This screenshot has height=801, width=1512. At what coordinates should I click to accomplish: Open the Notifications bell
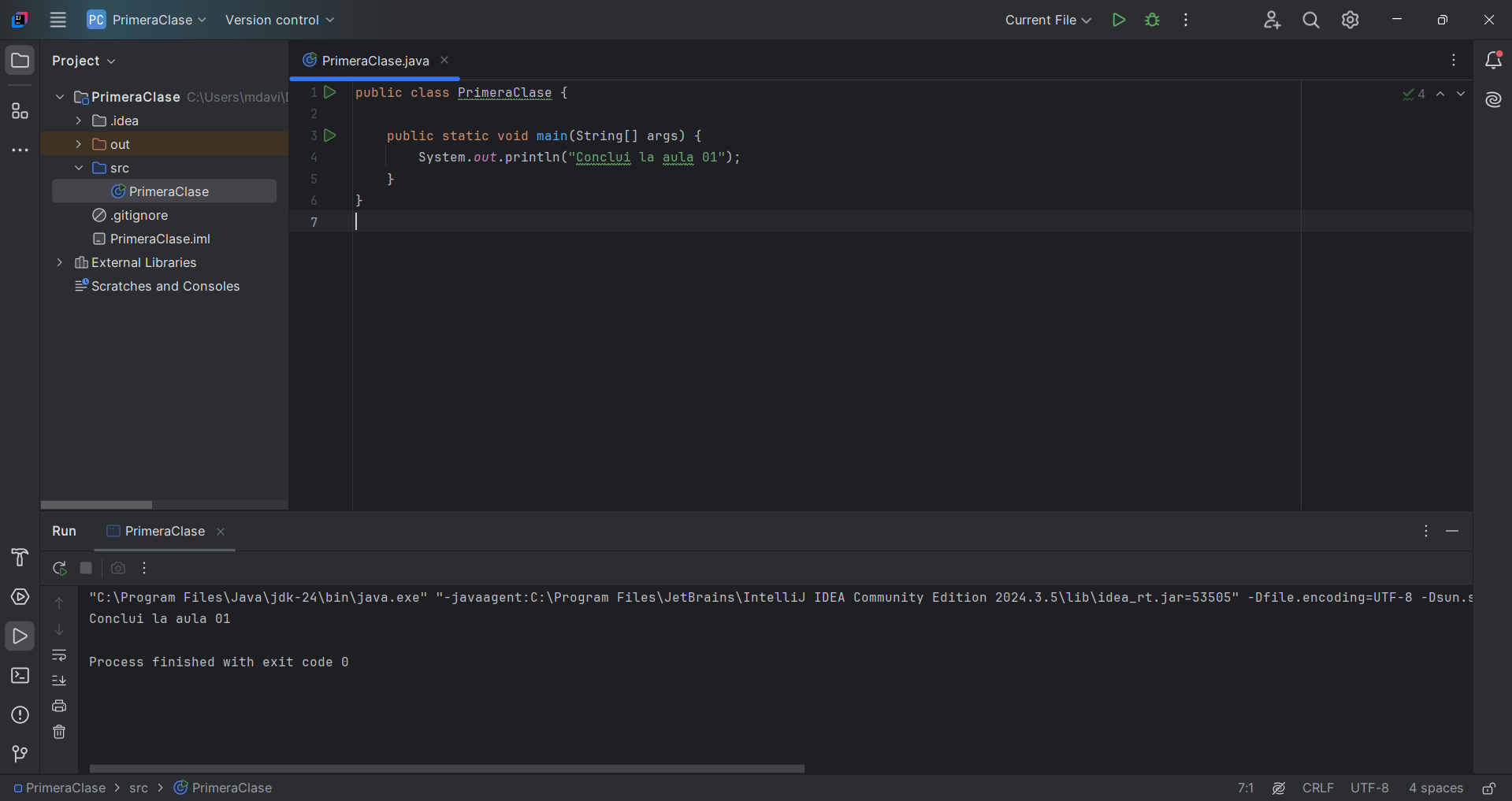(x=1493, y=61)
